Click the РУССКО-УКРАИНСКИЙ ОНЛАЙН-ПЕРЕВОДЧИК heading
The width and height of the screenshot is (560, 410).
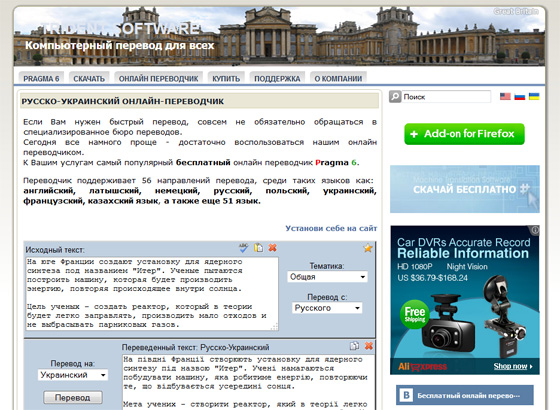pos(122,101)
